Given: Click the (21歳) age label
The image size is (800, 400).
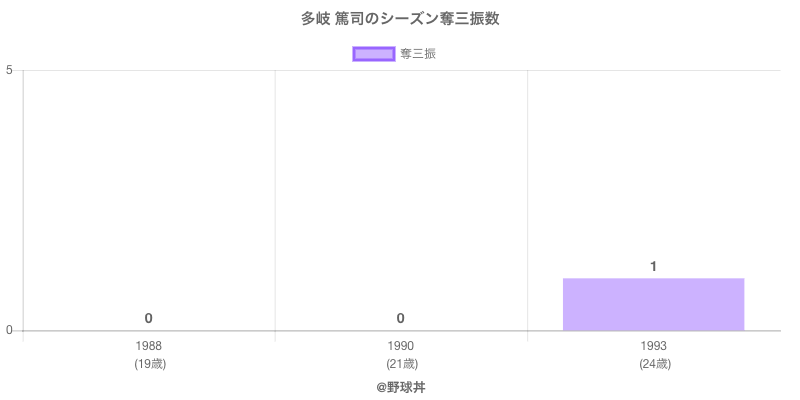Looking at the screenshot, I should (401, 364).
